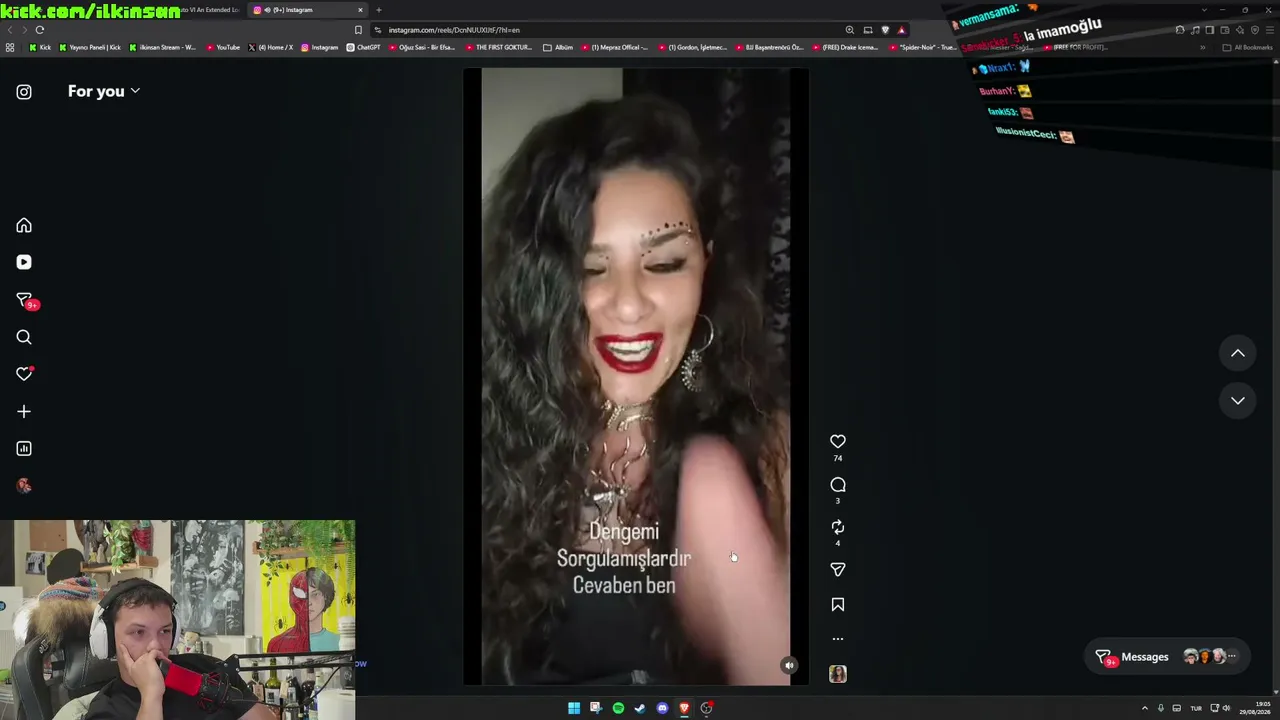Toggle the browser sidebar panel
Viewport: 1280px width, 720px height.
pos(1209,30)
